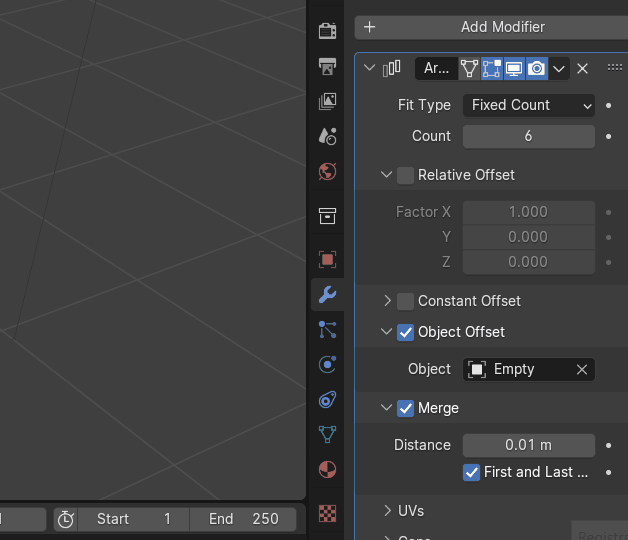The image size is (628, 540).
Task: Click the End frame field
Action: point(243,520)
